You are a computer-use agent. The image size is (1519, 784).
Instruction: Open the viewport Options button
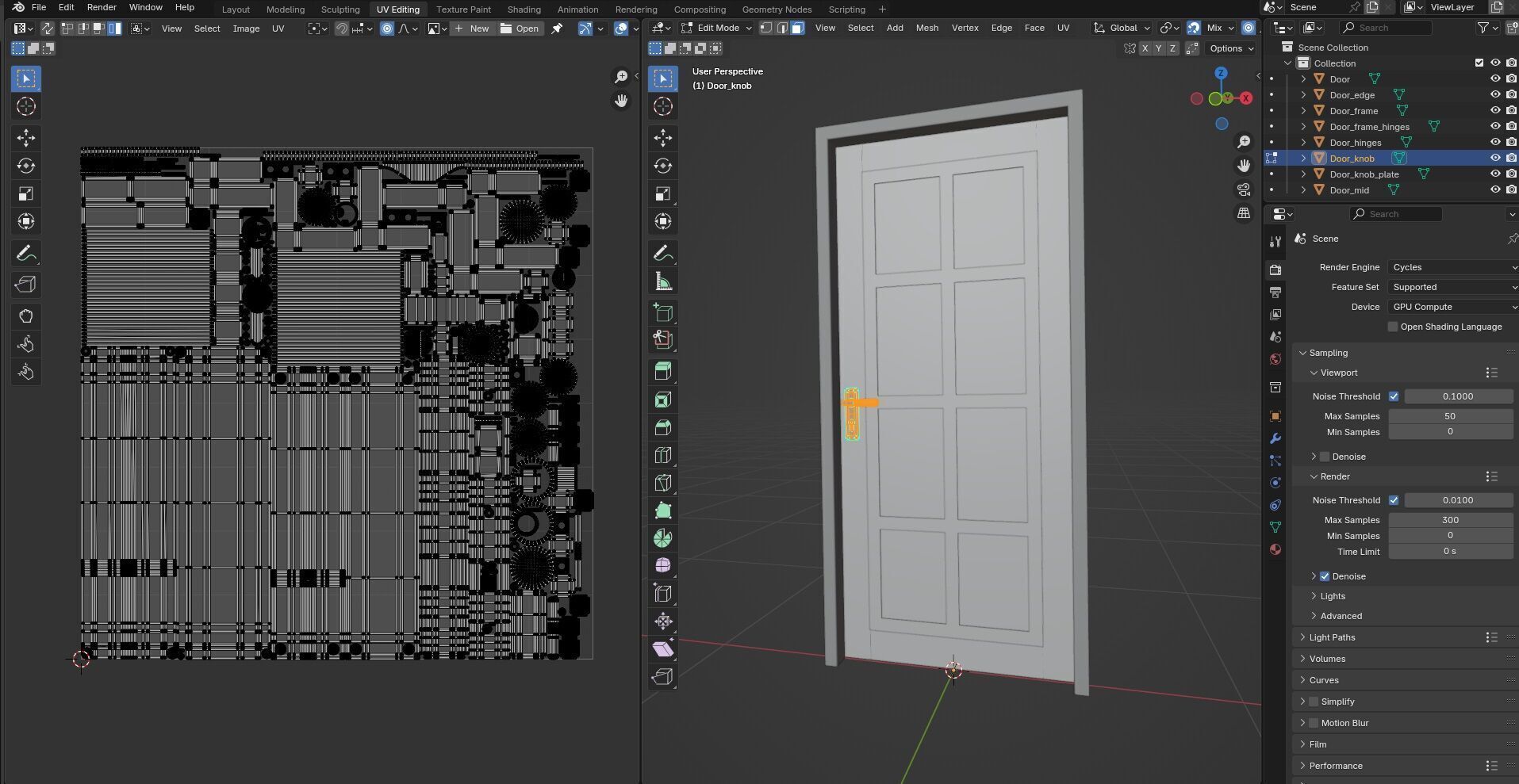coord(1232,48)
